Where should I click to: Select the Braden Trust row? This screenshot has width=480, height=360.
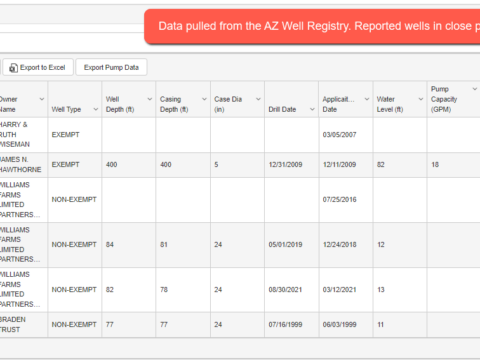(x=240, y=325)
